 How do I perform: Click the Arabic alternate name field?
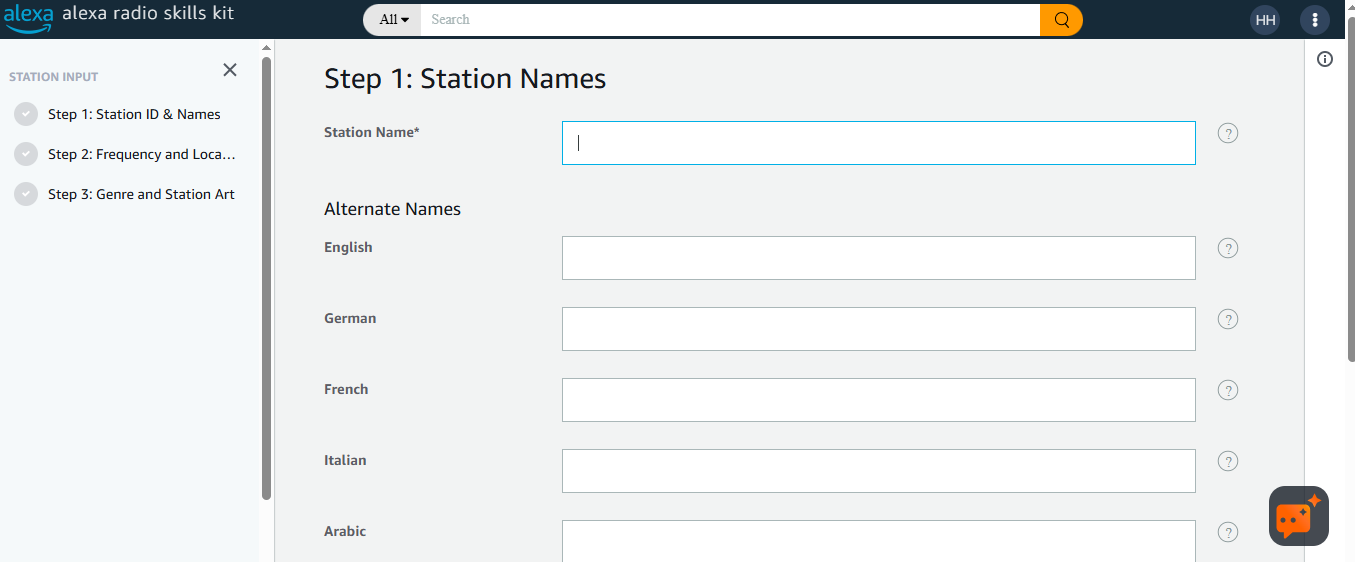pos(878,541)
